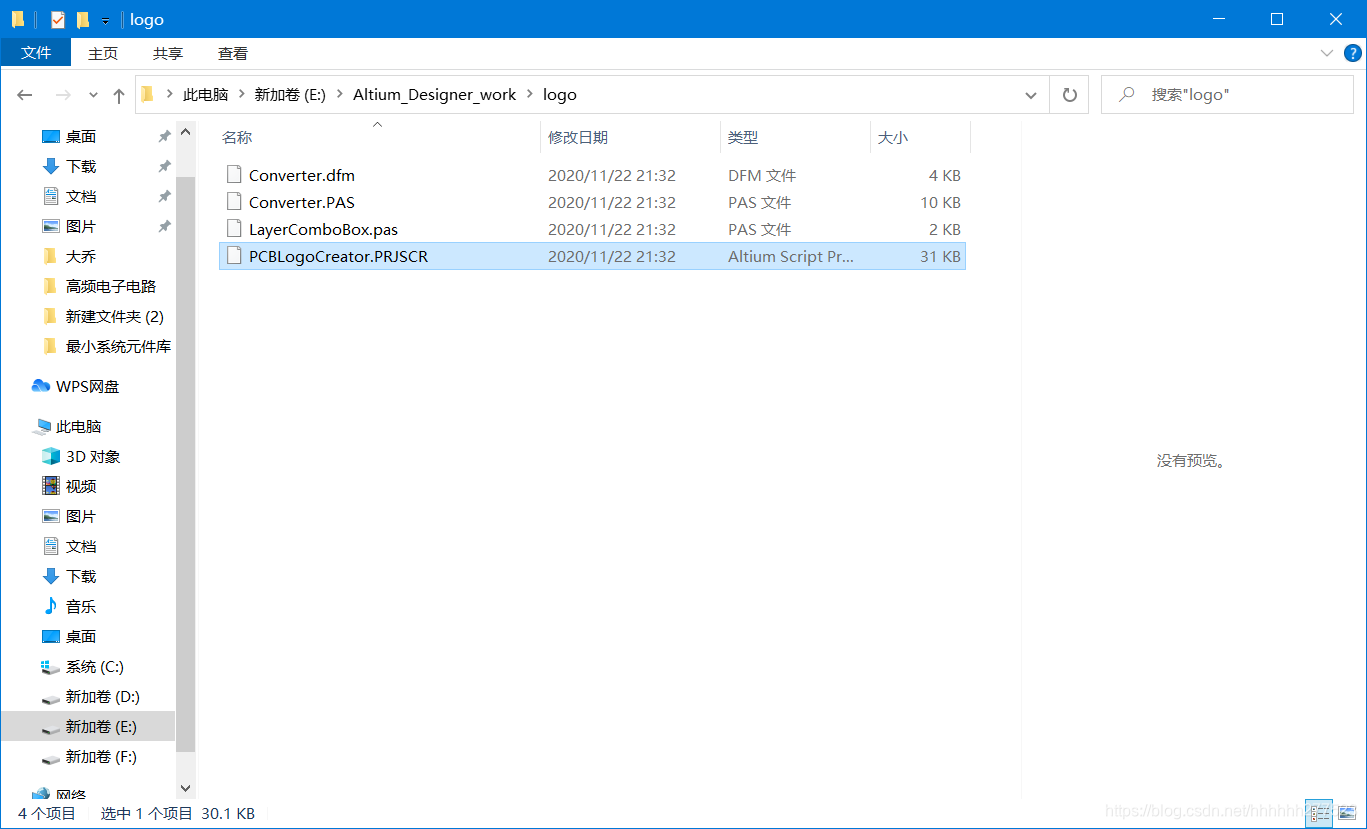This screenshot has width=1367, height=829.
Task: Select 新加卷 (E:) in navigation pane
Action: (x=88, y=727)
